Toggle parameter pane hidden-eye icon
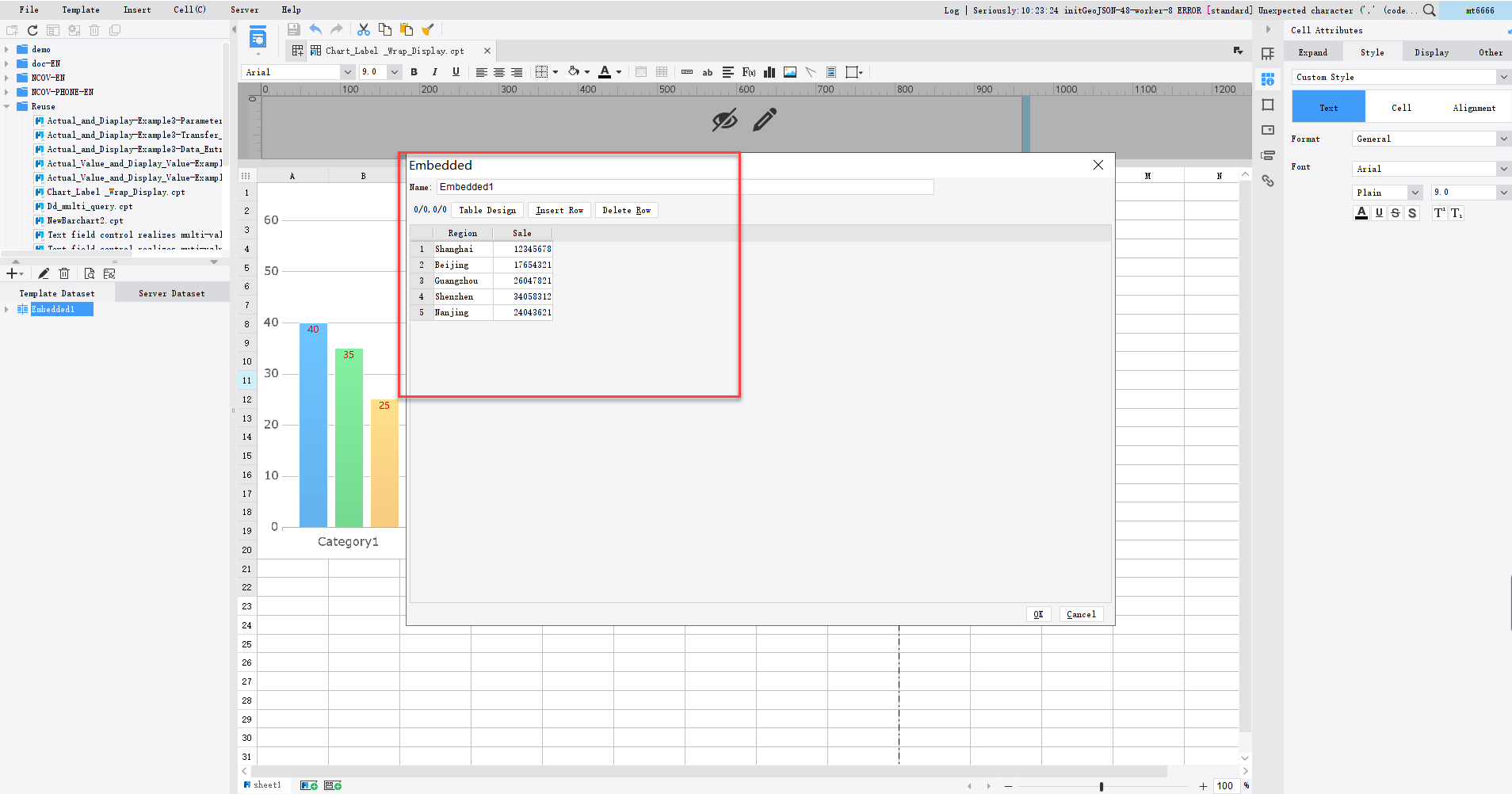Screen dimensions: 1512x794 724,120
